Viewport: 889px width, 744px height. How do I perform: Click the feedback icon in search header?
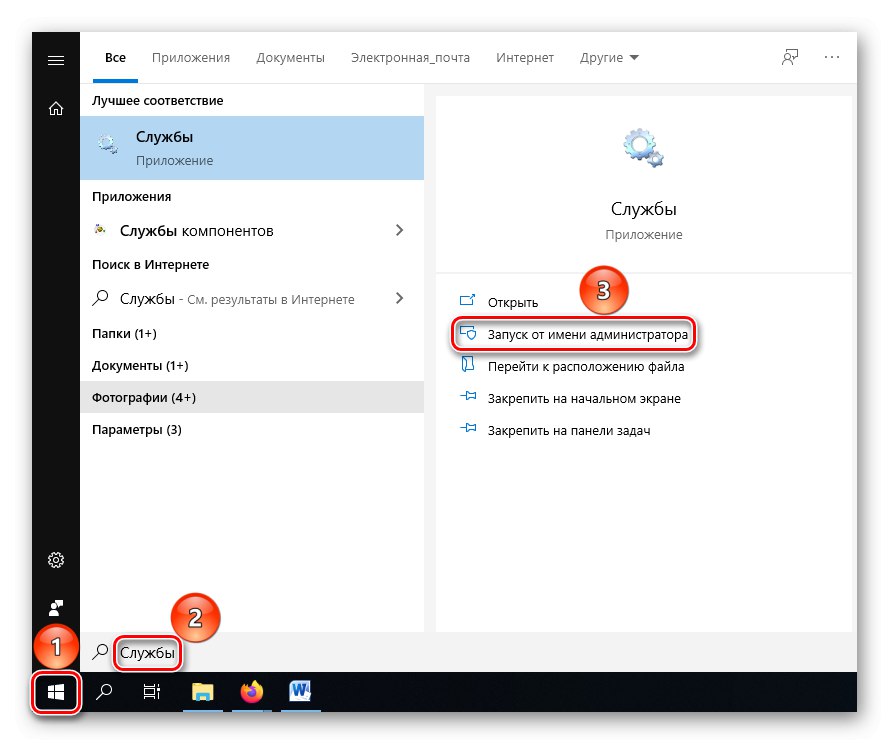pos(790,57)
